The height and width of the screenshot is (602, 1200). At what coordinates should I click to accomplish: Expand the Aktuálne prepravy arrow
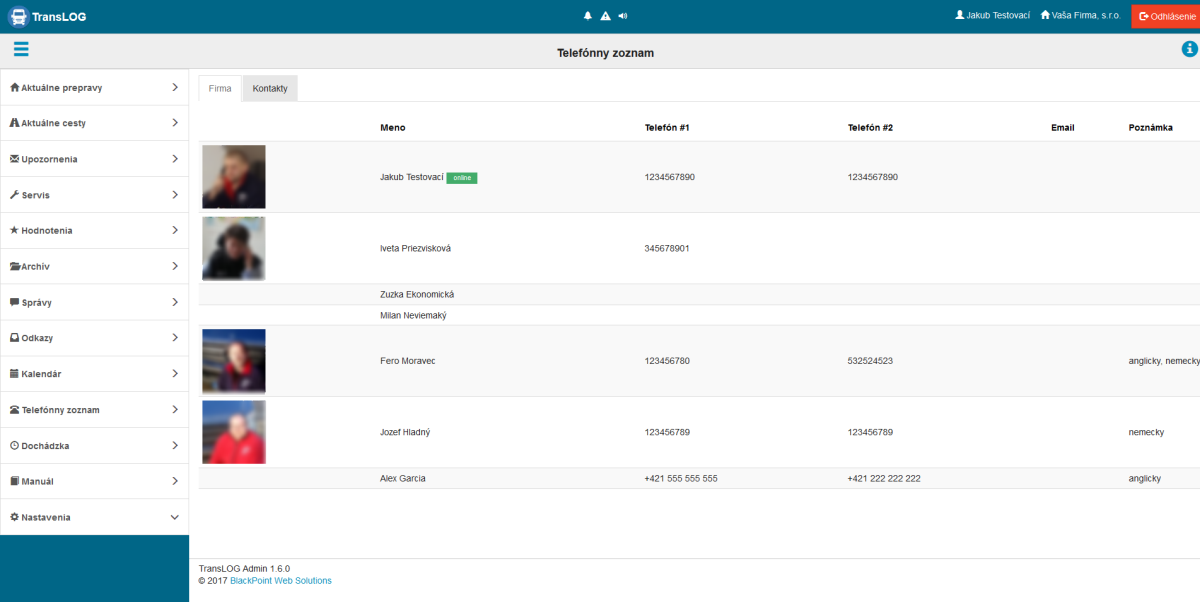174,87
